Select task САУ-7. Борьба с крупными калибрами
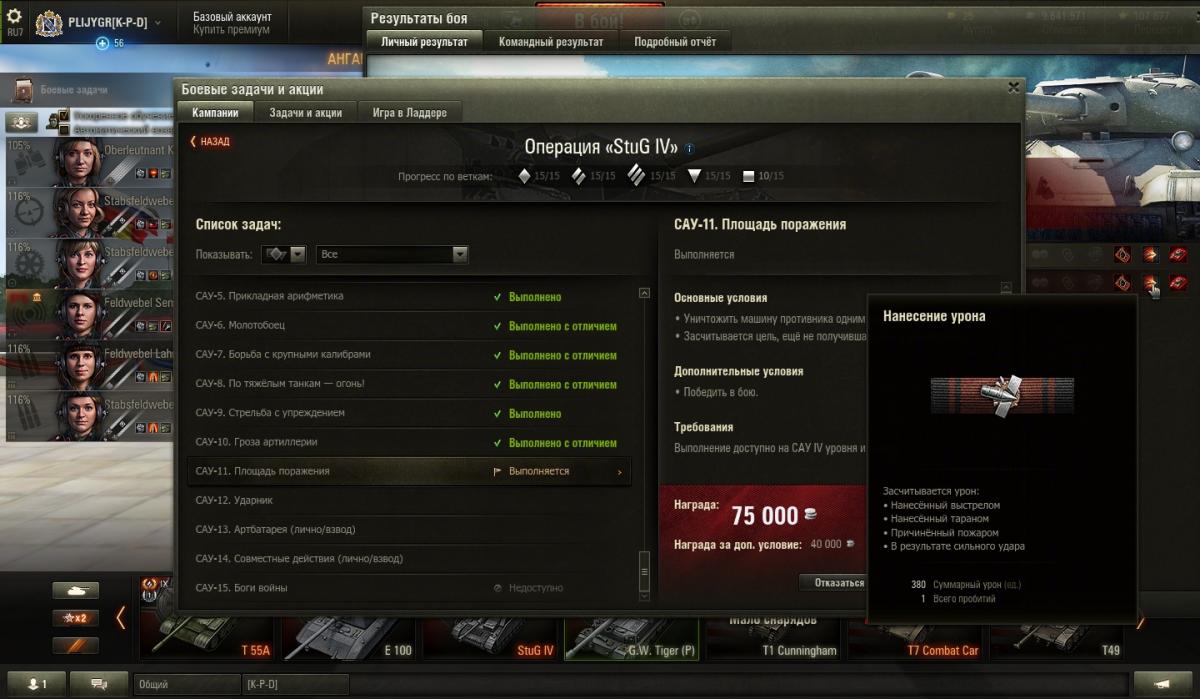 point(410,355)
